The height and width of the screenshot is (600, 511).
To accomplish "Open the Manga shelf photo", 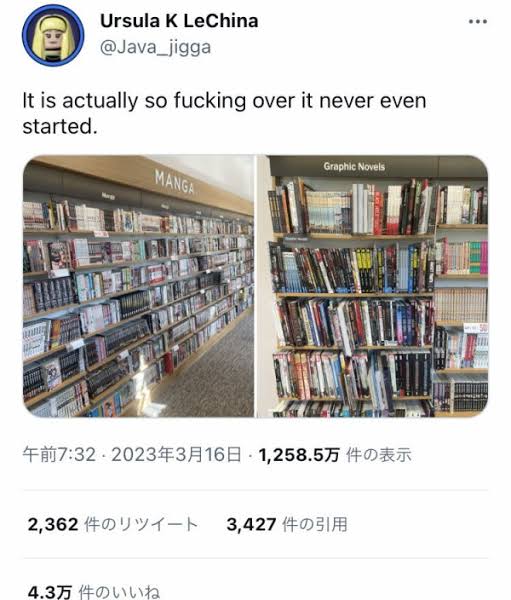I will (139, 286).
